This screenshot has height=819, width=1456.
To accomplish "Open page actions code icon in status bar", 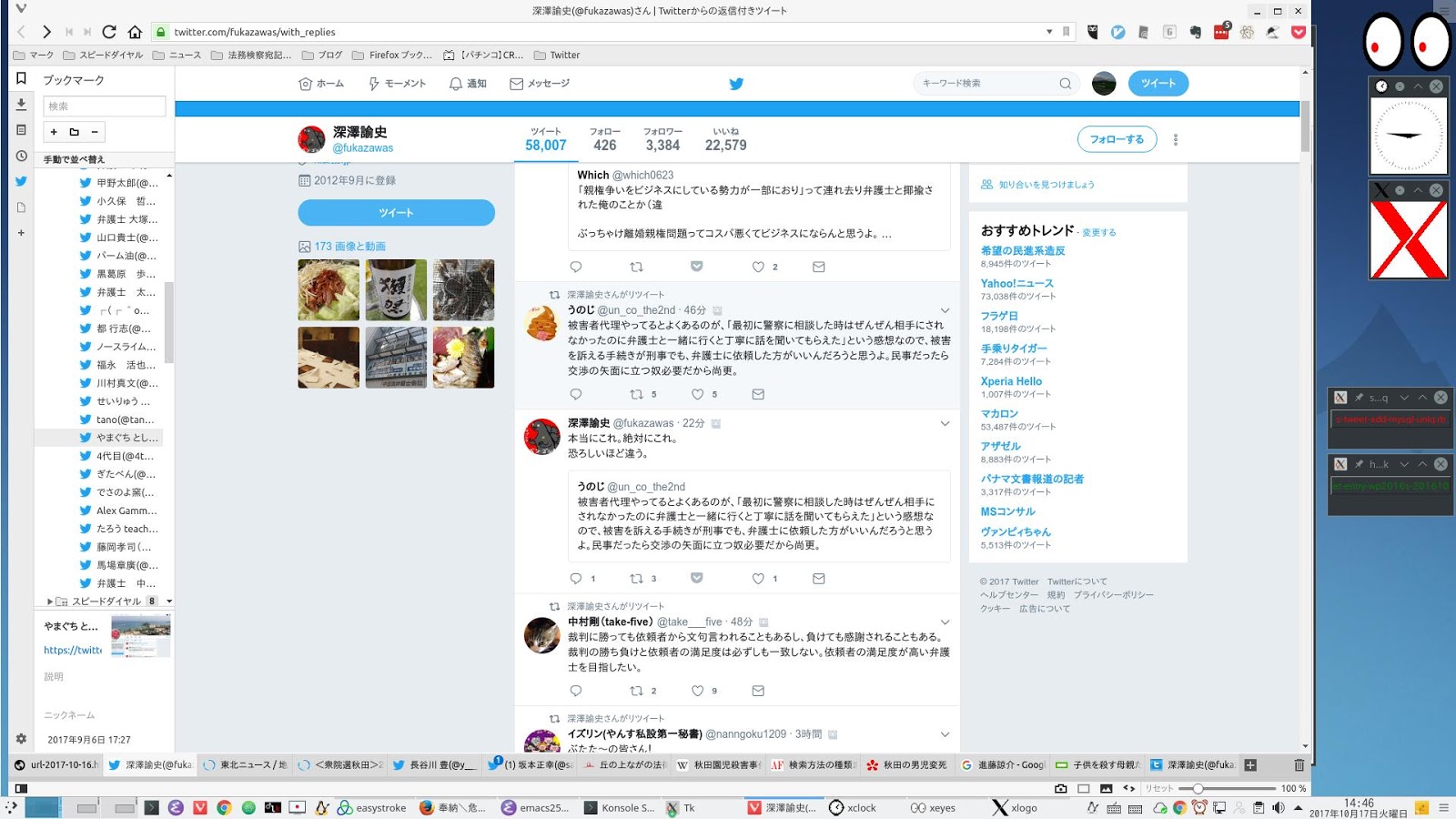I will [x=1129, y=788].
